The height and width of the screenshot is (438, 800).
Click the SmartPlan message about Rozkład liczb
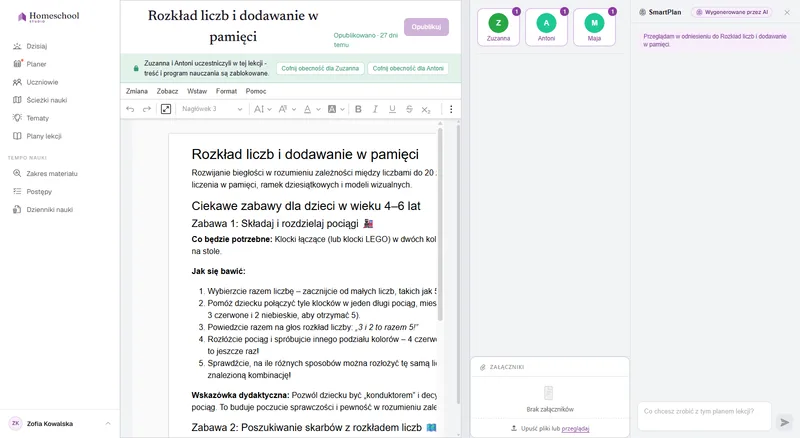[714, 40]
